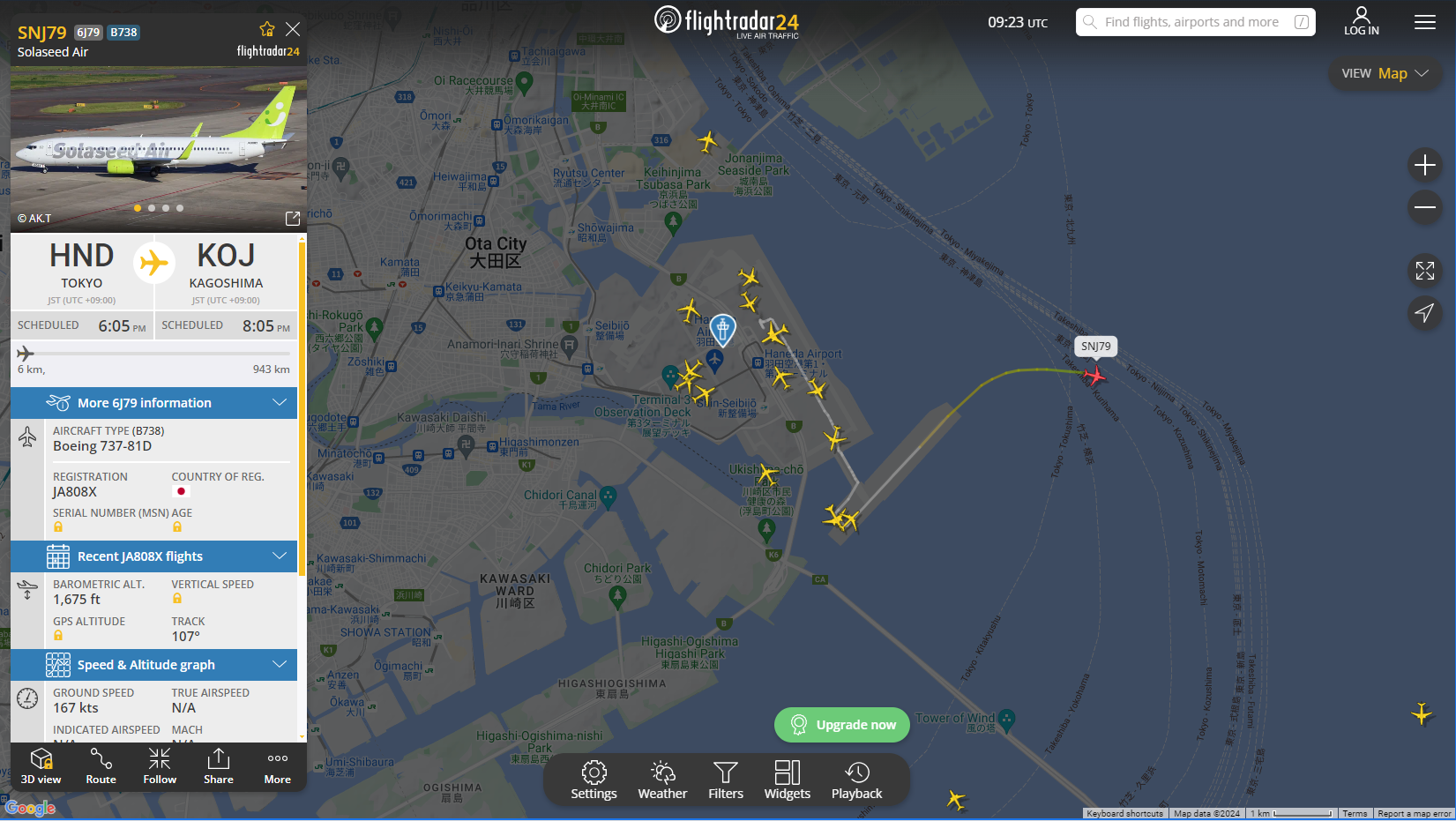The width and height of the screenshot is (1456, 821).
Task: Click the flight progress bar
Action: pyautogui.click(x=153, y=354)
